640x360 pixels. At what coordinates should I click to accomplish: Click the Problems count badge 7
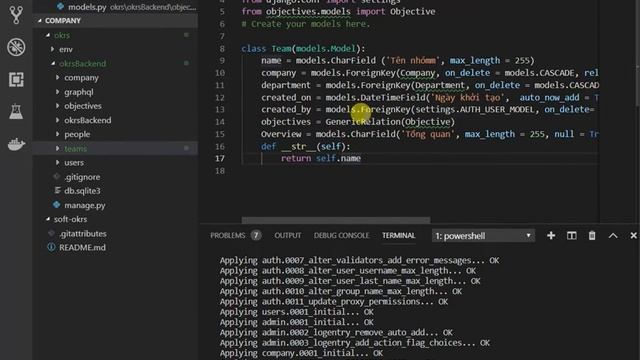pyautogui.click(x=256, y=235)
